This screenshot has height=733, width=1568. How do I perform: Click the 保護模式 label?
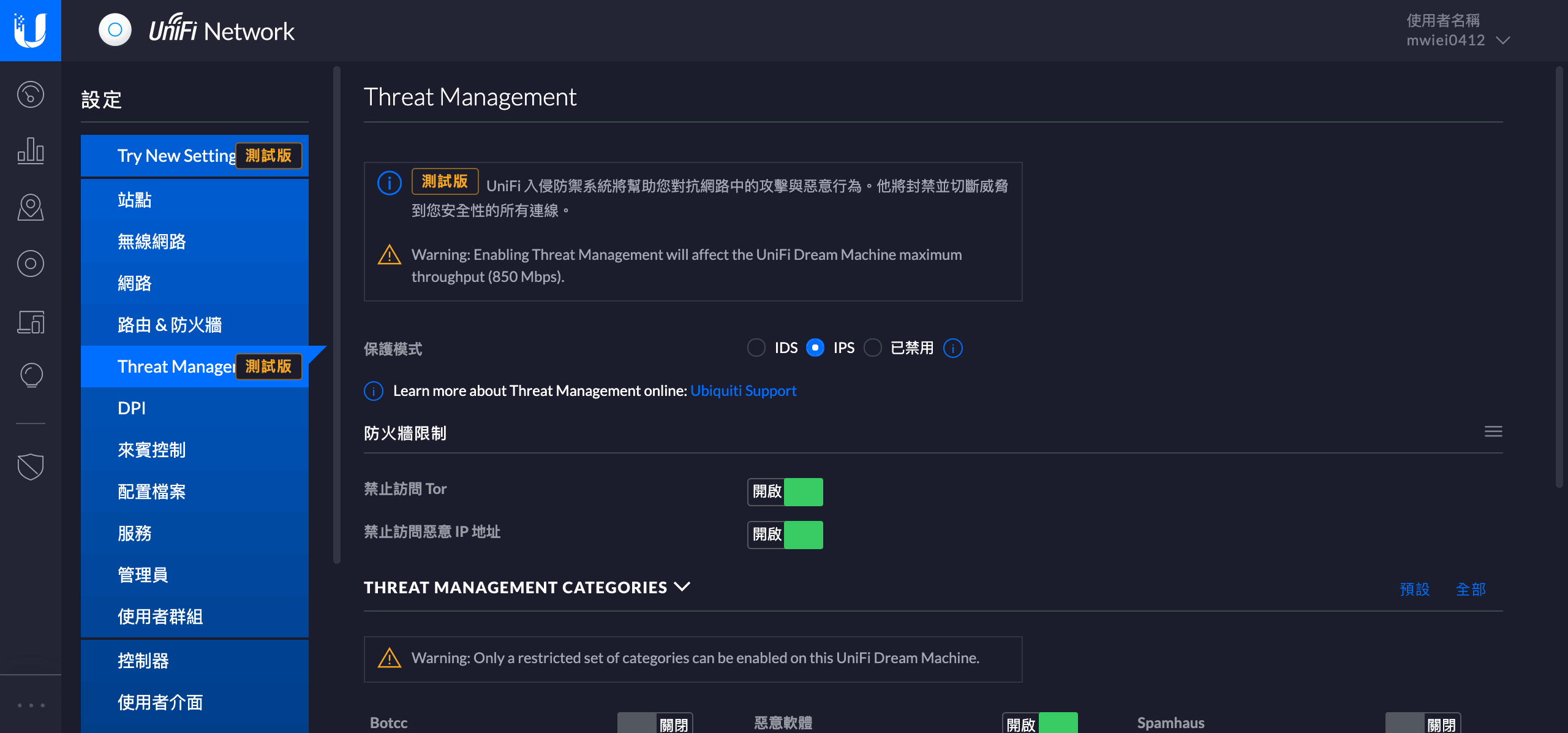pyautogui.click(x=393, y=349)
